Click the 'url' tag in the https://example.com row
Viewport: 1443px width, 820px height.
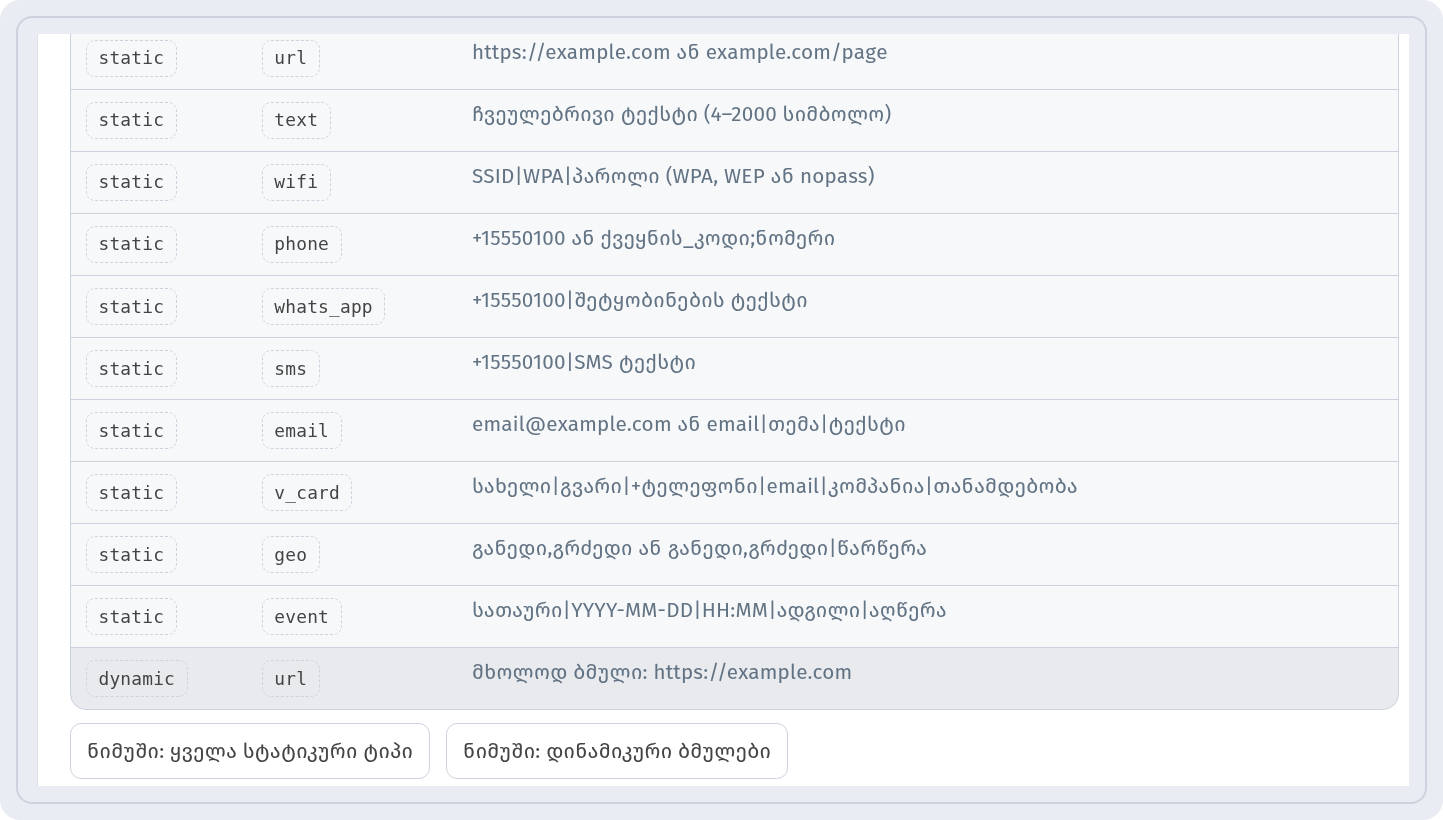coord(291,58)
